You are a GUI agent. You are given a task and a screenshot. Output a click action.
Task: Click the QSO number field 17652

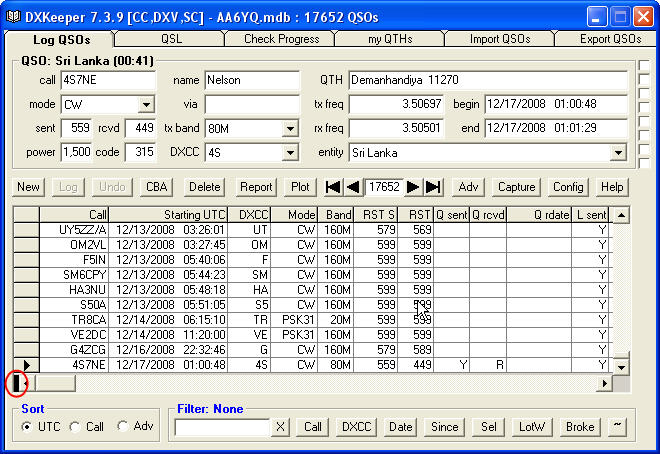click(384, 187)
